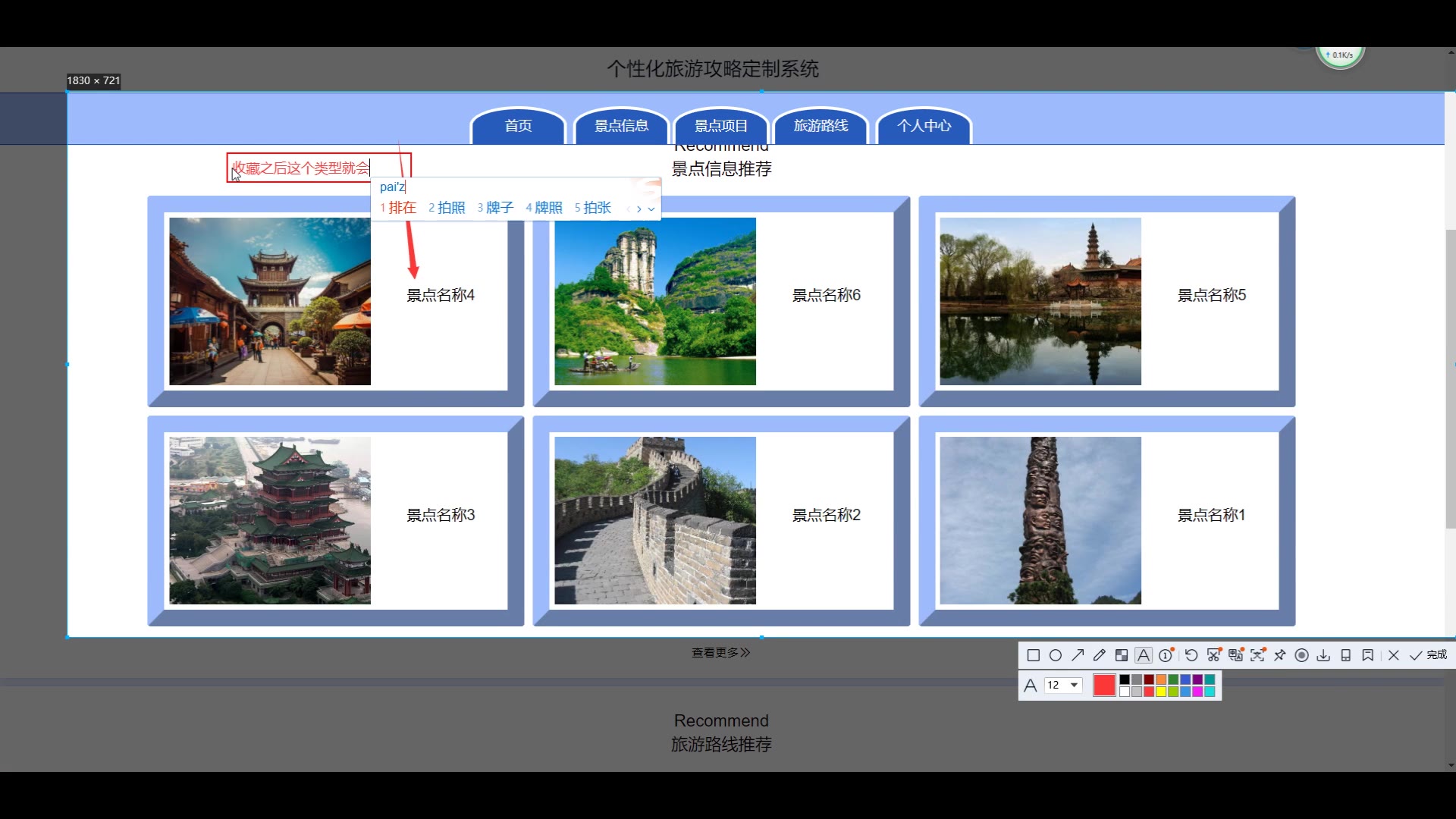The image size is (1456, 819).
Task: Select the rectangle drawing tool
Action: click(1033, 655)
